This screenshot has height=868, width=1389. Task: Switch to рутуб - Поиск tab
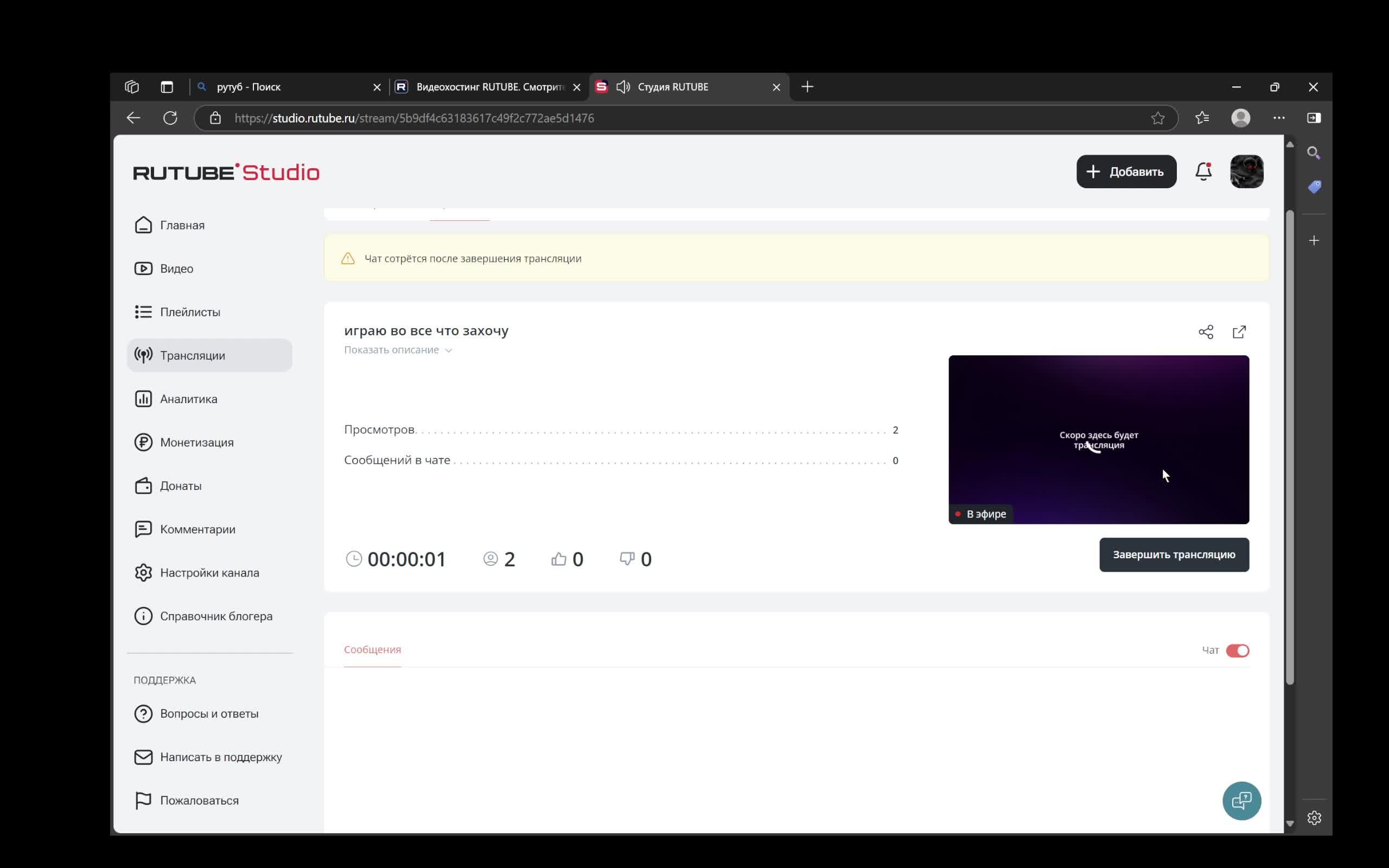(289, 87)
